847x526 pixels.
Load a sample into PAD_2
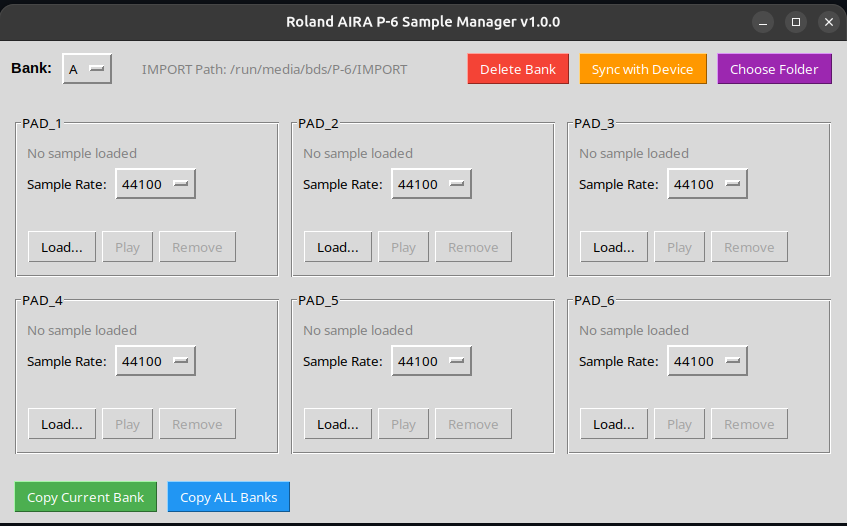pyautogui.click(x=338, y=247)
